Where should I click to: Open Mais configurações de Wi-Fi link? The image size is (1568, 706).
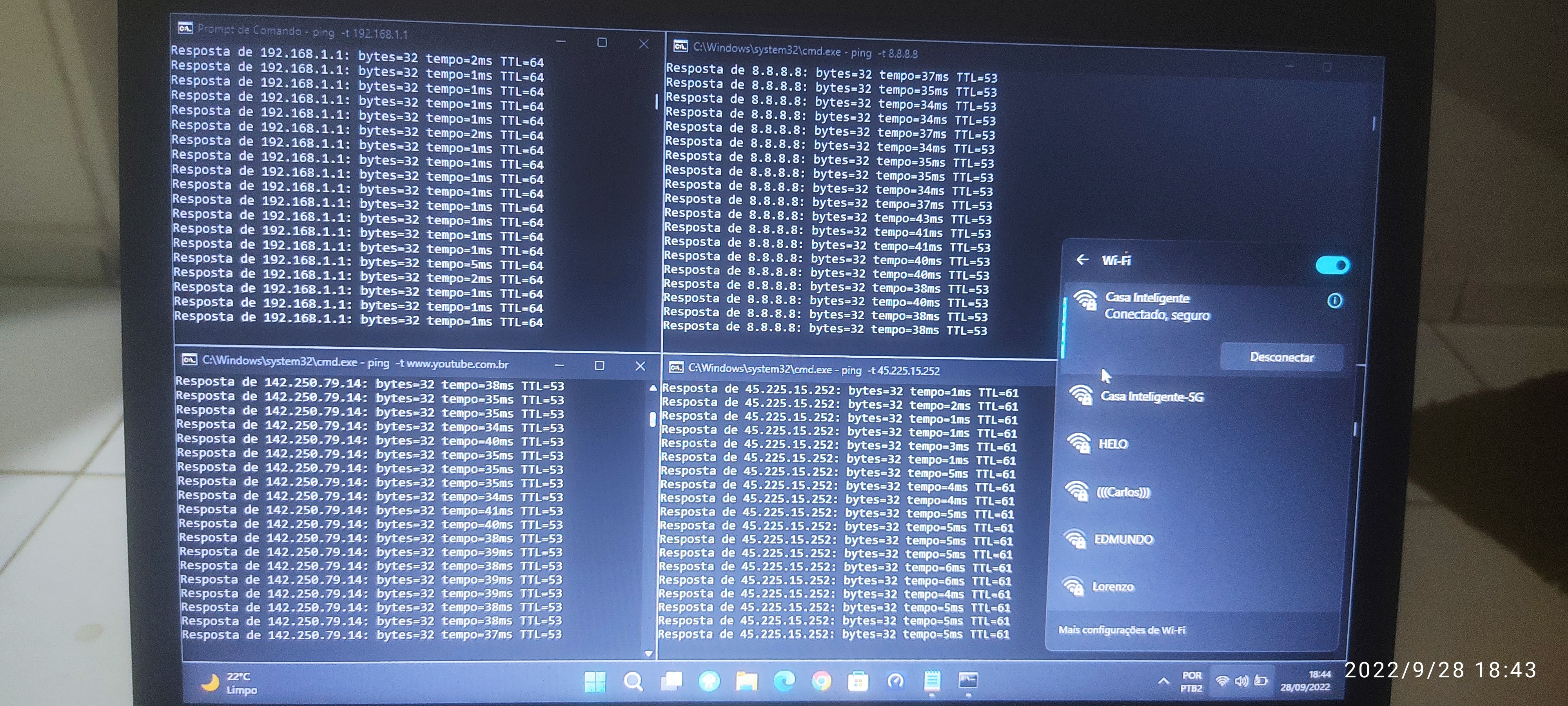click(x=1121, y=630)
